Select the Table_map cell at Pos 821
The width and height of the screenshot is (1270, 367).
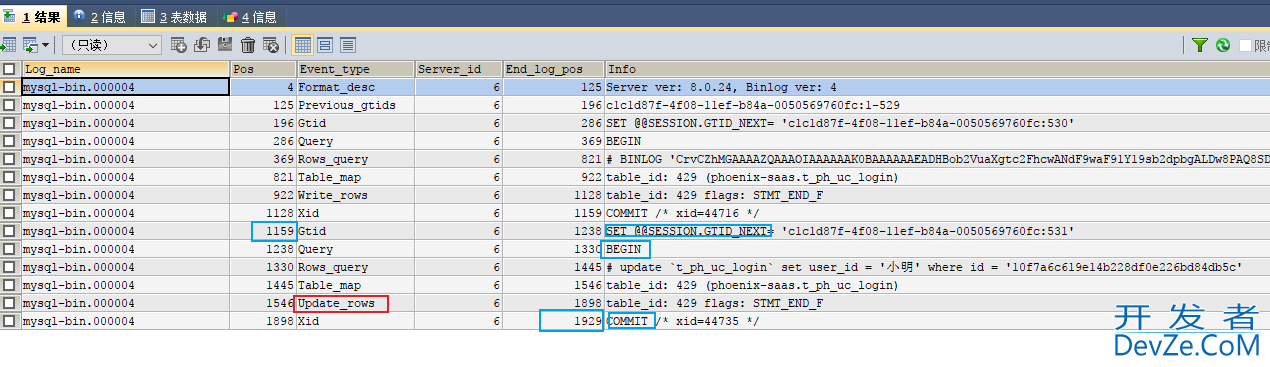click(355, 177)
